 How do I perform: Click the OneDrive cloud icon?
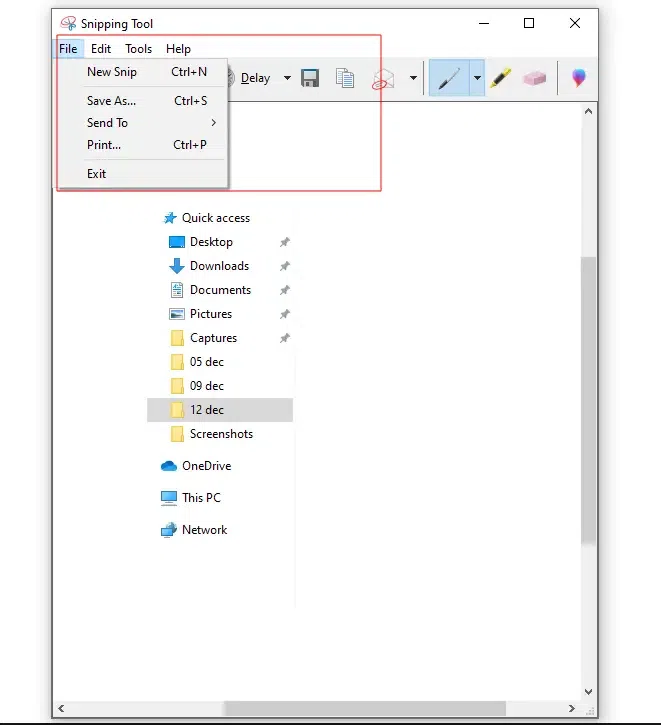(169, 466)
